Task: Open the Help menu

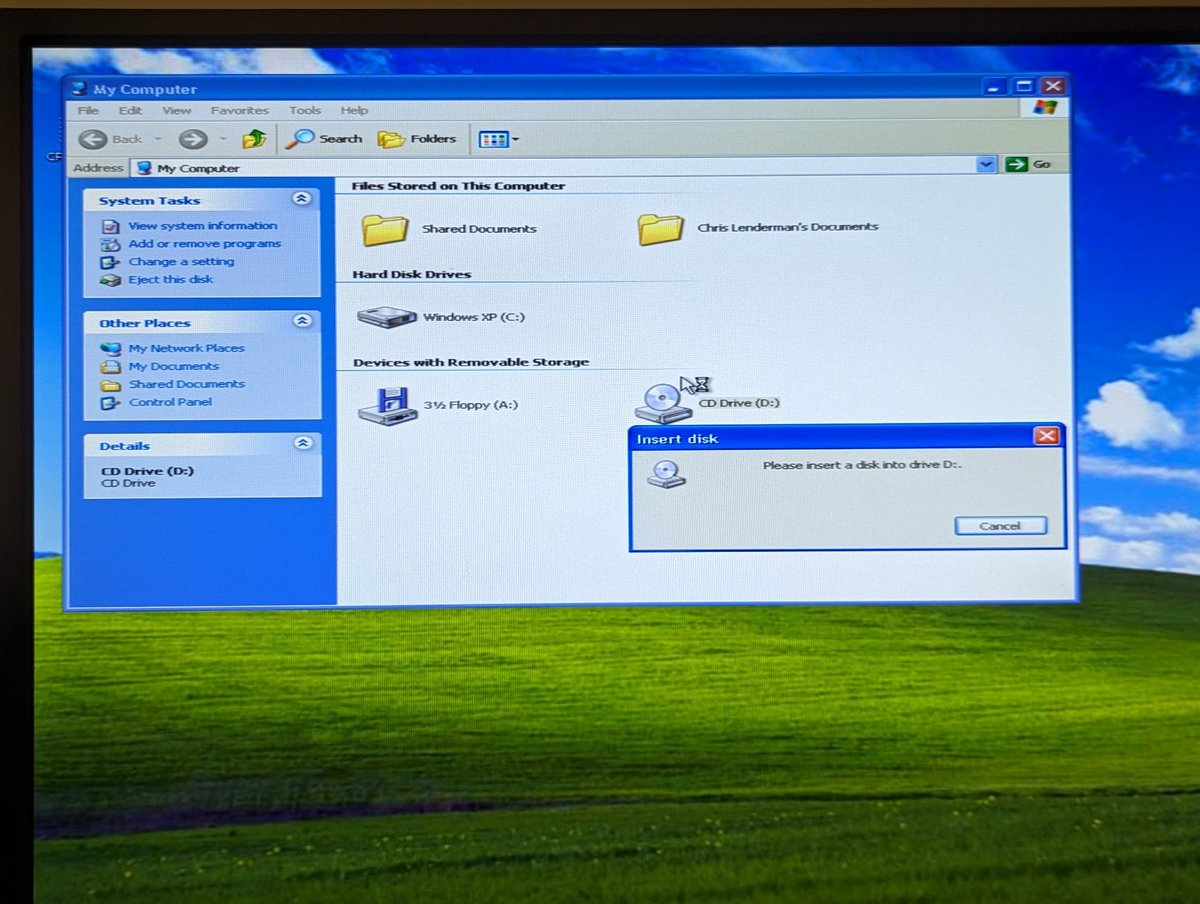Action: tap(354, 110)
